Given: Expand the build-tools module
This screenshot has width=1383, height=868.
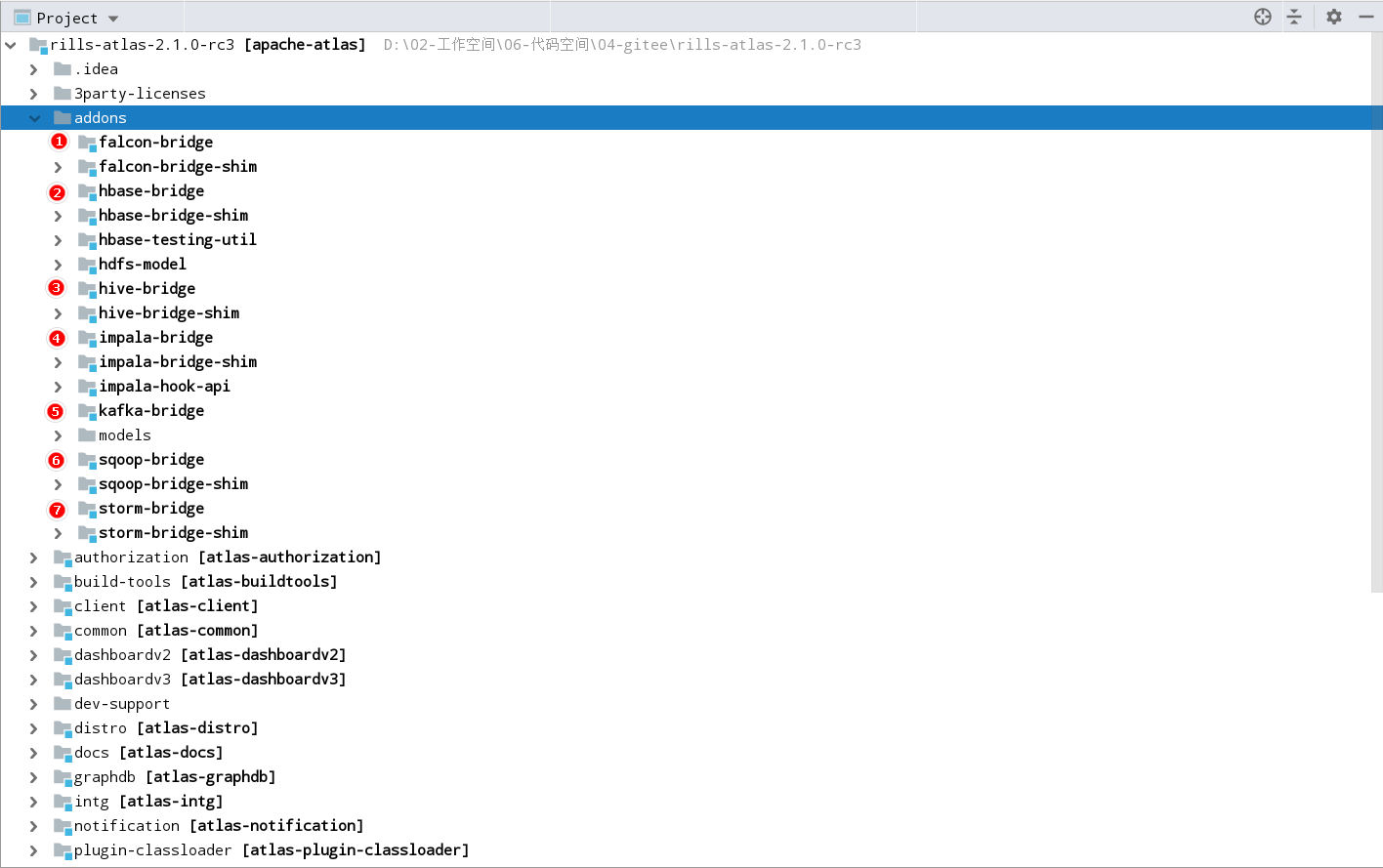Looking at the screenshot, I should [x=34, y=582].
